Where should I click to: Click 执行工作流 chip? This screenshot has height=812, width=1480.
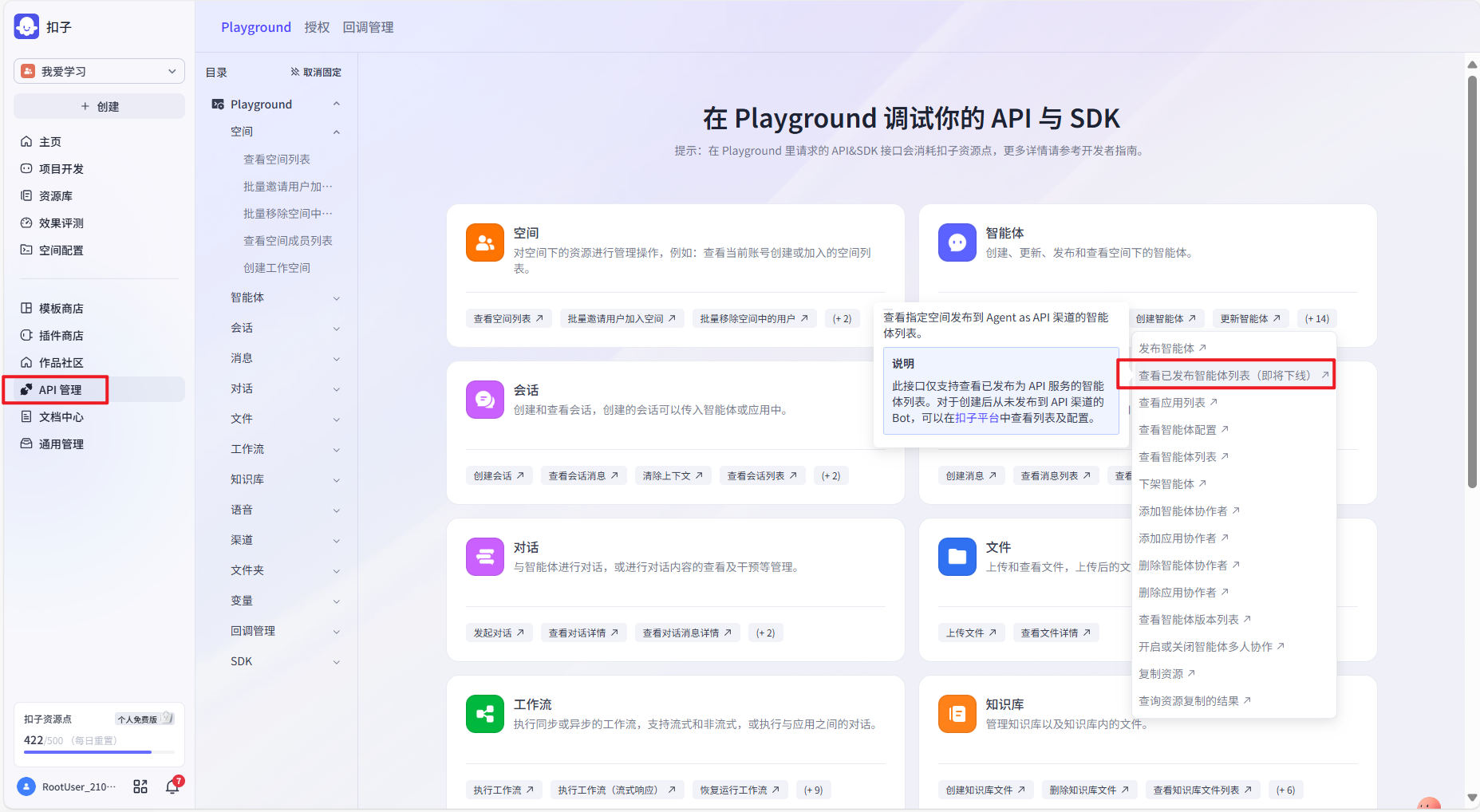tap(503, 790)
